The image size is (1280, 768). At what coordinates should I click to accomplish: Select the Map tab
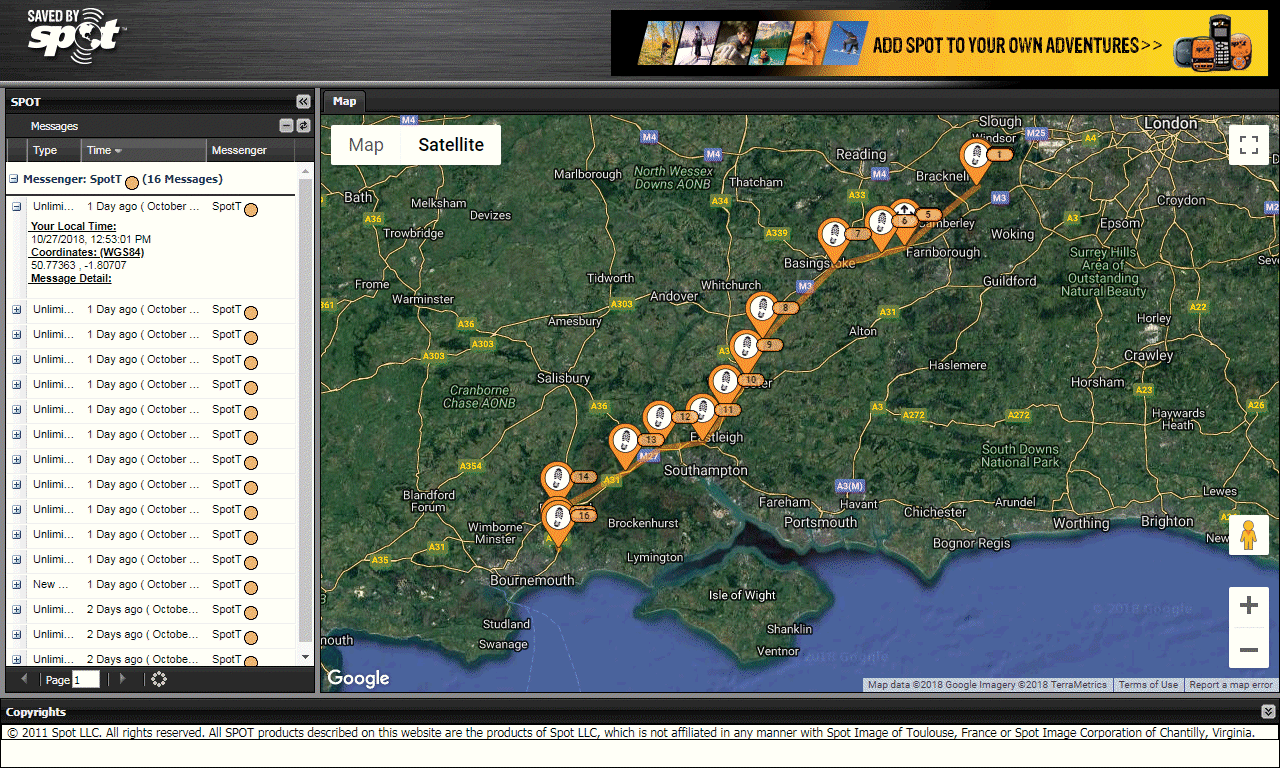344,102
